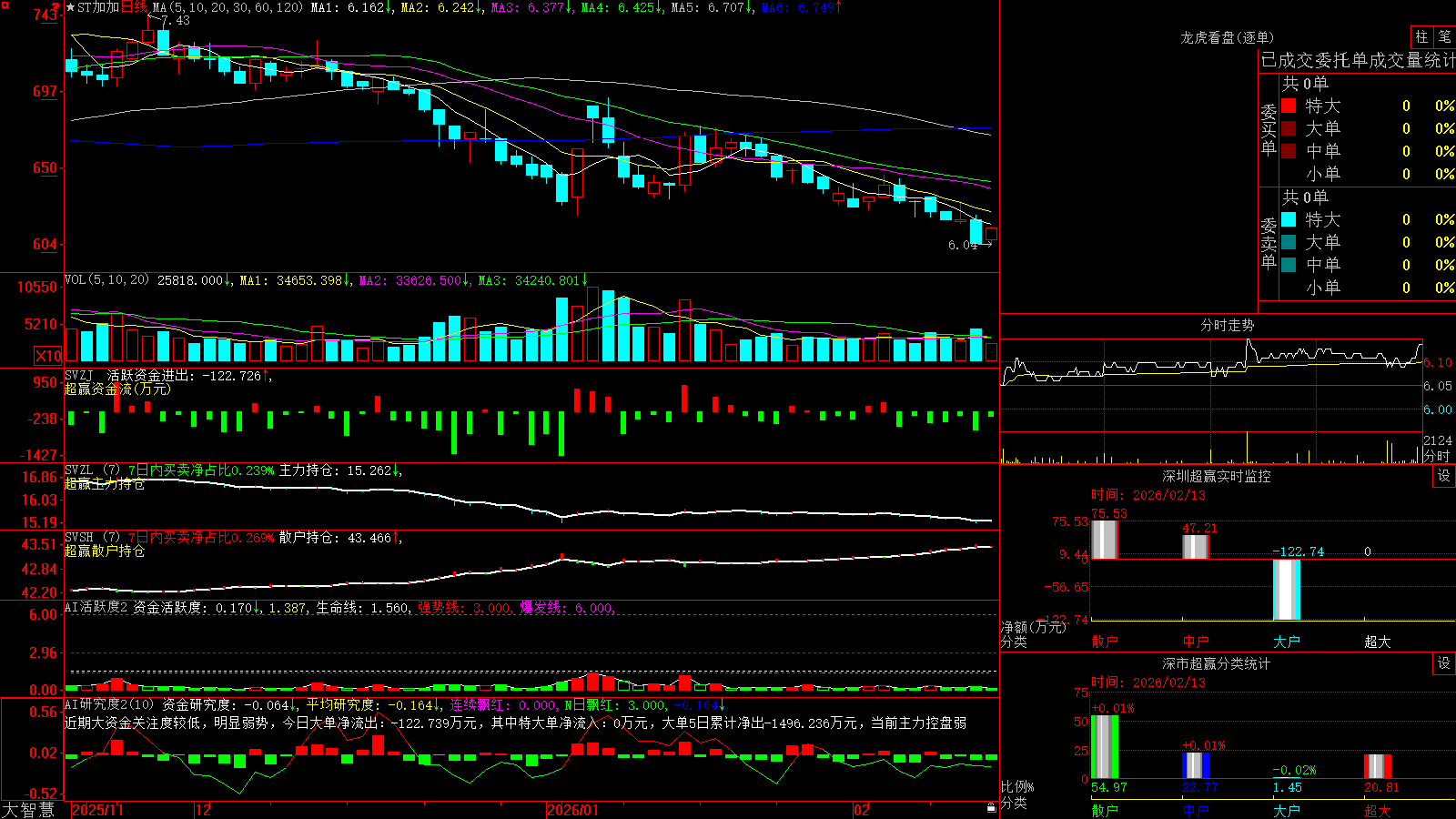Image resolution: width=1456 pixels, height=819 pixels.
Task: Click the 6.04 low price annotation
Action: tap(962, 245)
